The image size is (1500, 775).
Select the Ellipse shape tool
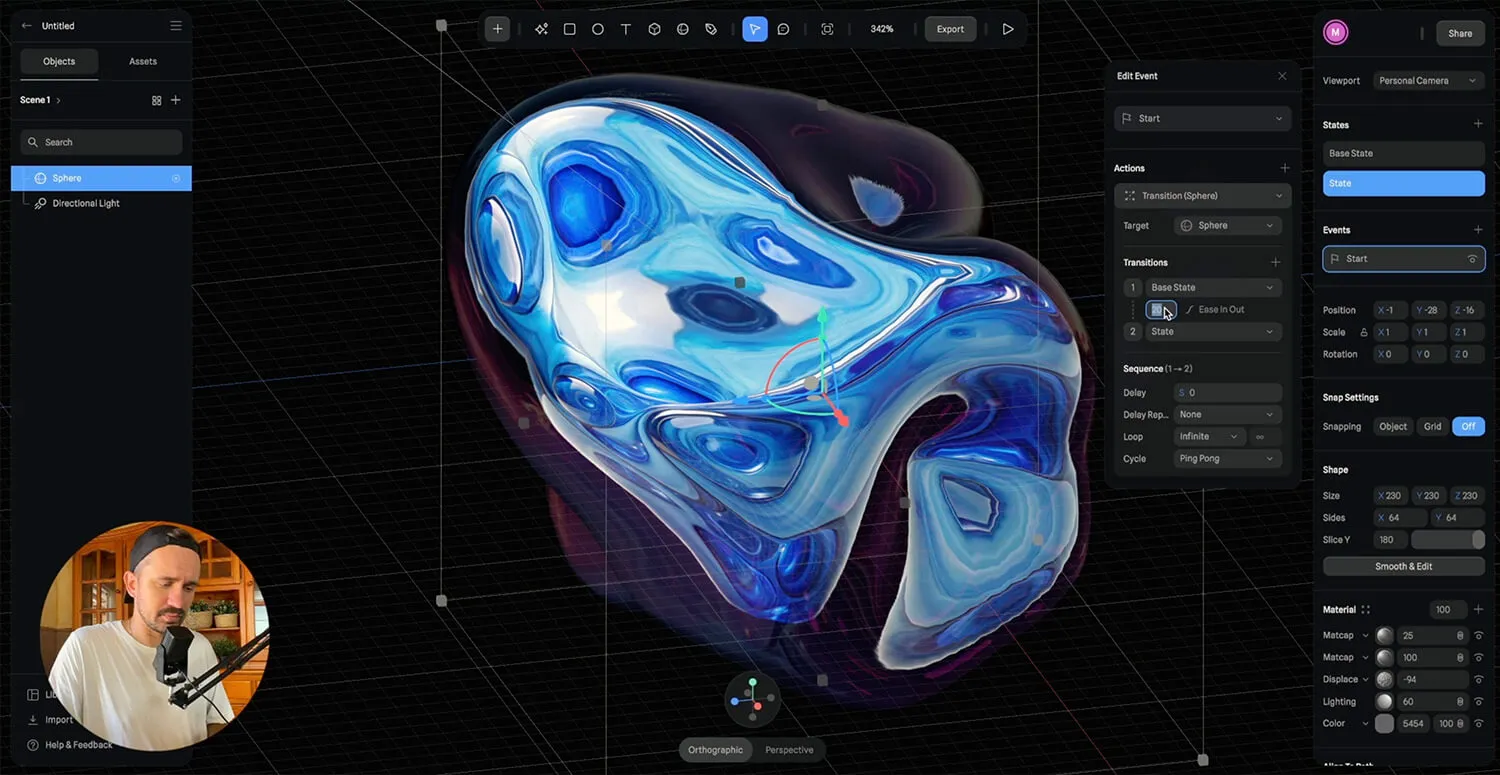click(597, 29)
